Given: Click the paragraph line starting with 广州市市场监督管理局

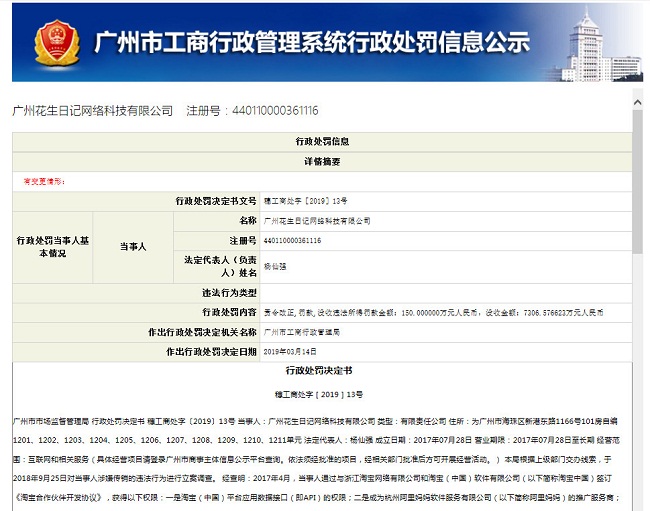Looking at the screenshot, I should (x=315, y=421).
